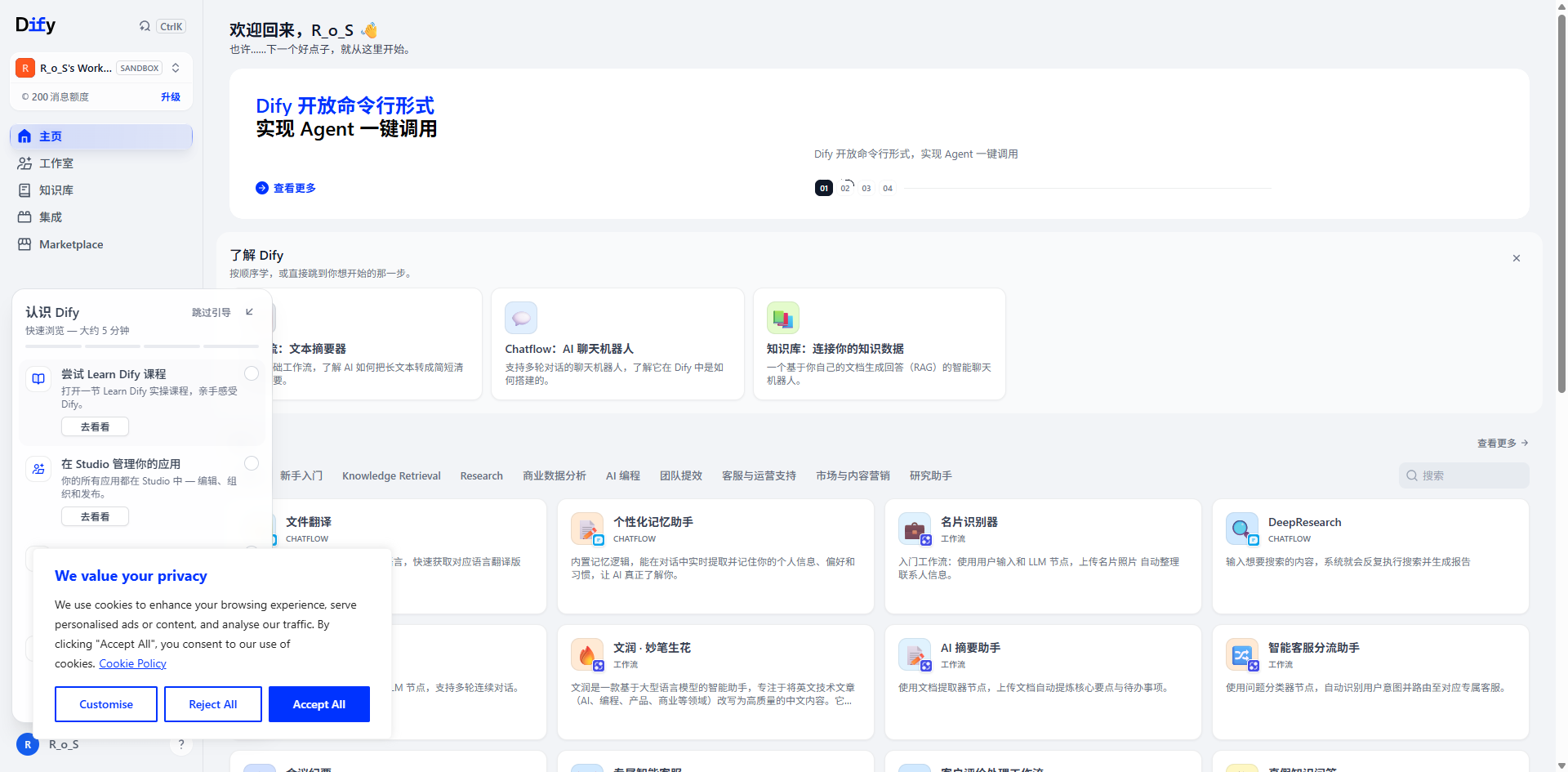Click the SANDBOX plan badge
This screenshot has width=1568, height=772.
click(139, 68)
